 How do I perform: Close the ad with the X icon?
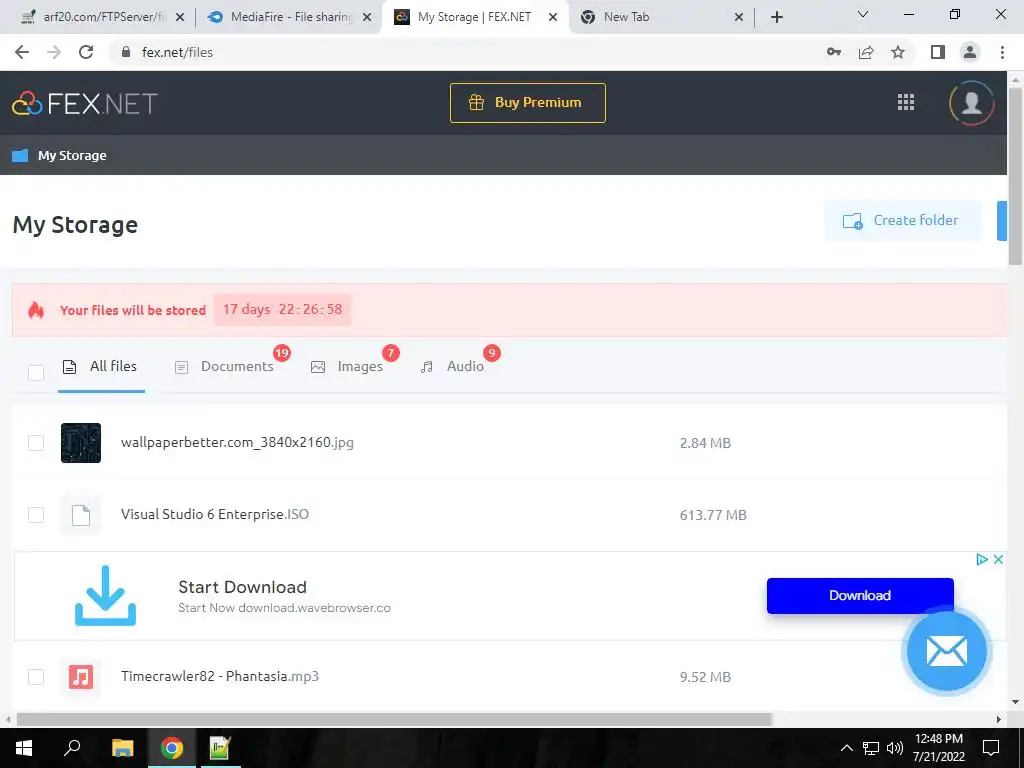click(x=999, y=559)
